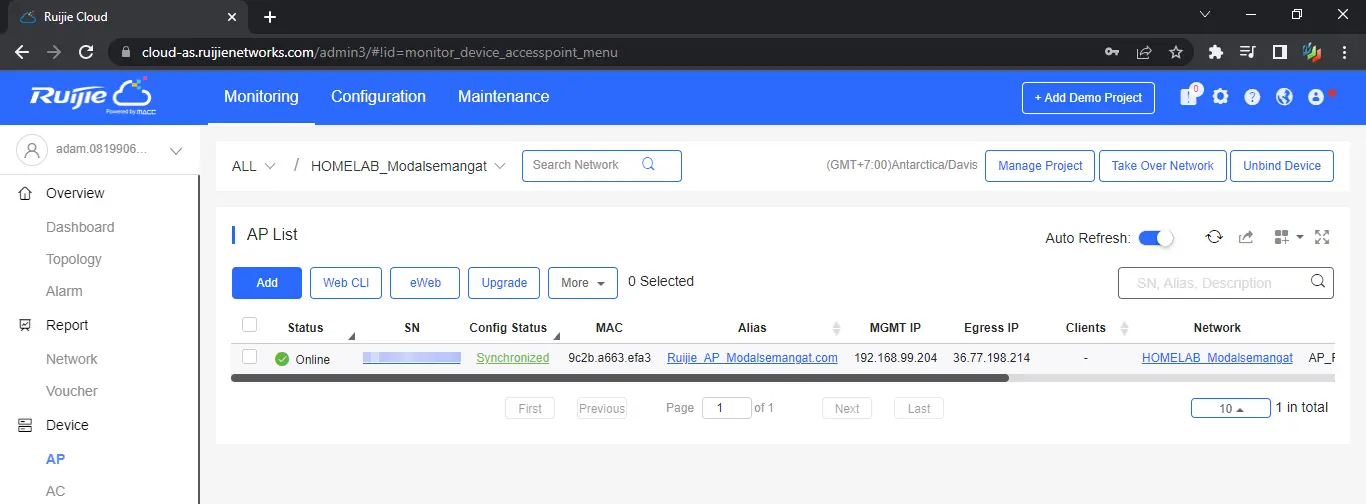Image resolution: width=1366 pixels, height=504 pixels.
Task: Click the horizontal table scrollbar
Action: (x=620, y=378)
